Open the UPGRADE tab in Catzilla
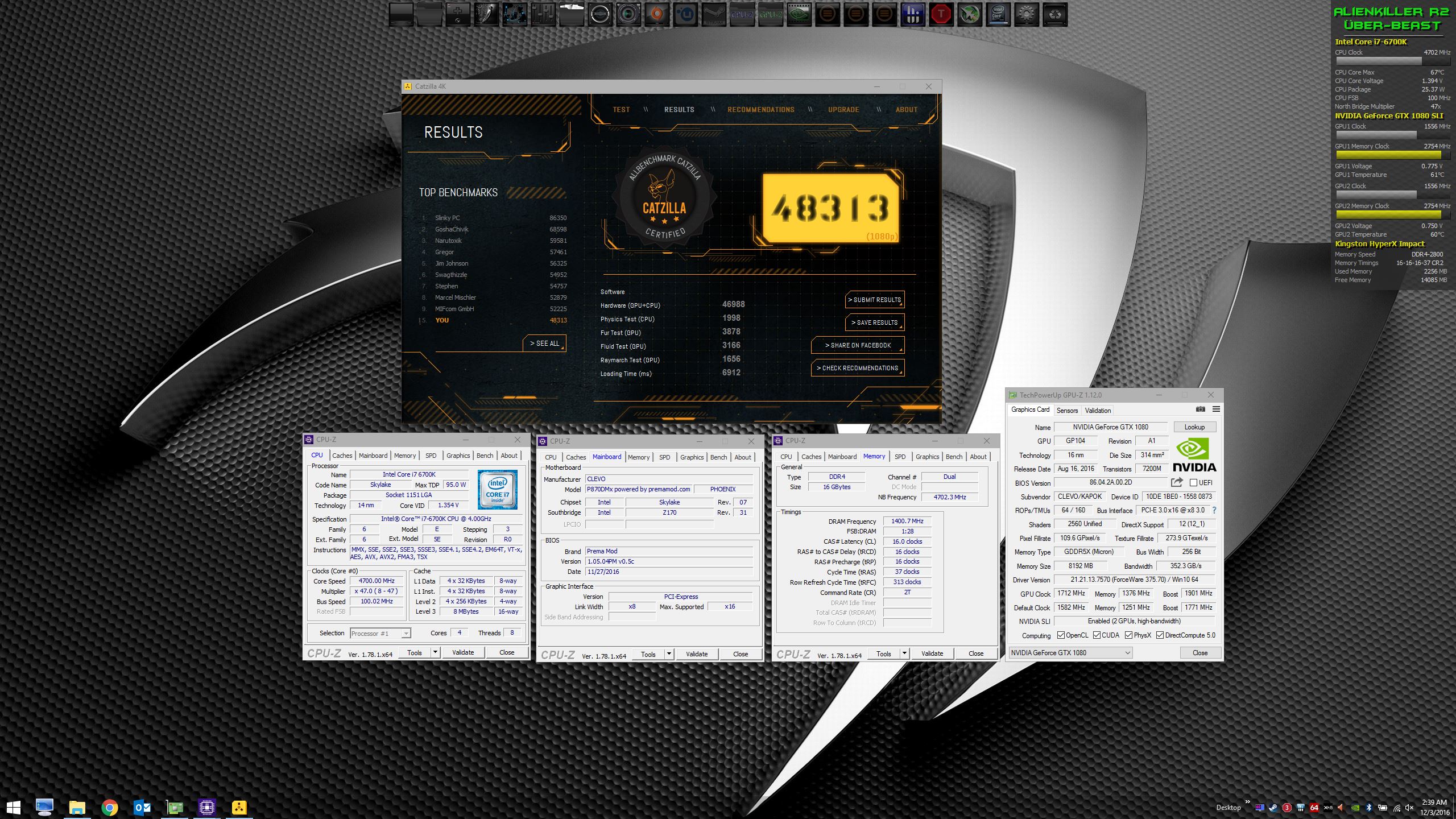Viewport: 1456px width, 819px height. [843, 110]
